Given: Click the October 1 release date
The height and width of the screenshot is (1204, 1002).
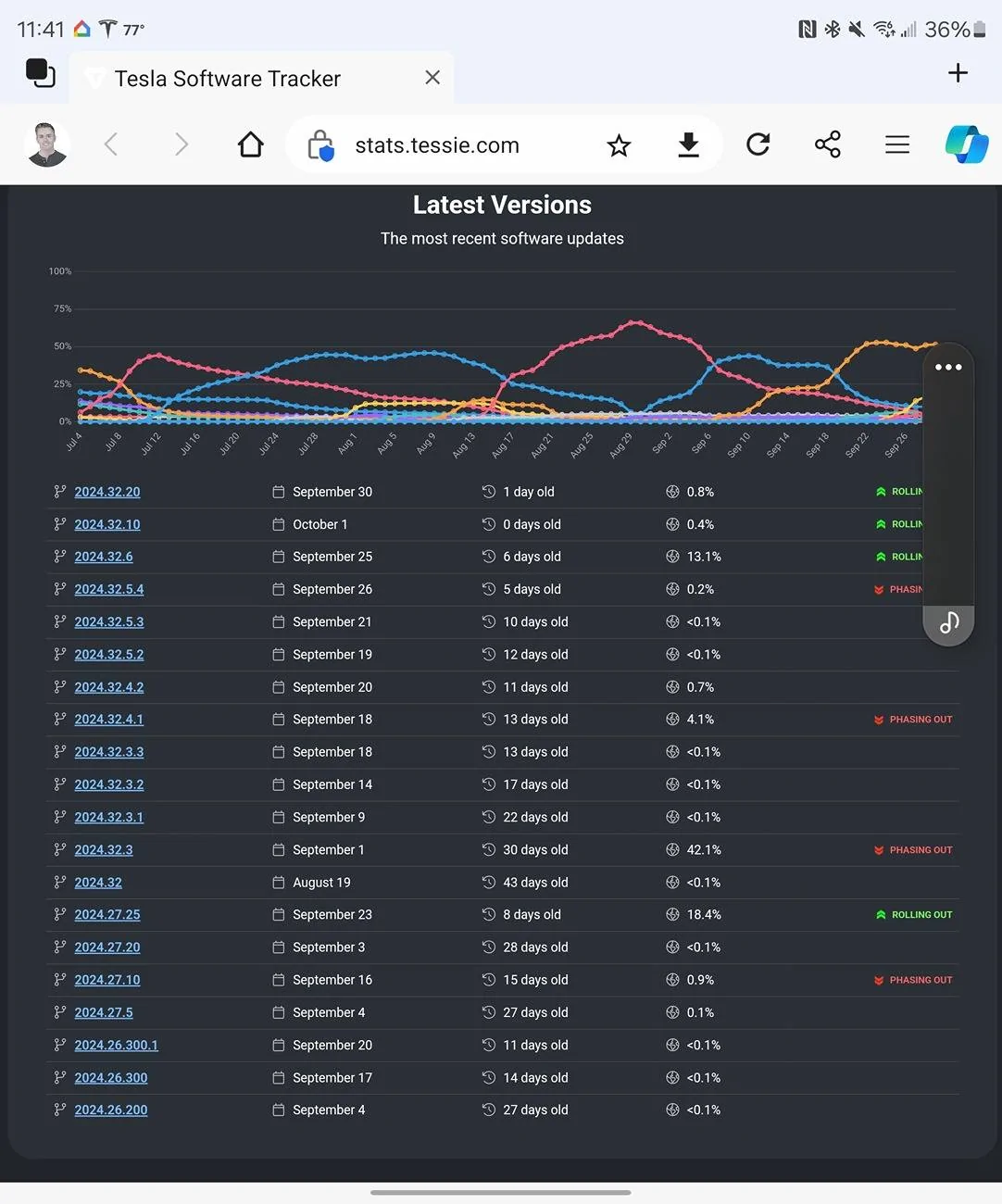Looking at the screenshot, I should coord(320,524).
